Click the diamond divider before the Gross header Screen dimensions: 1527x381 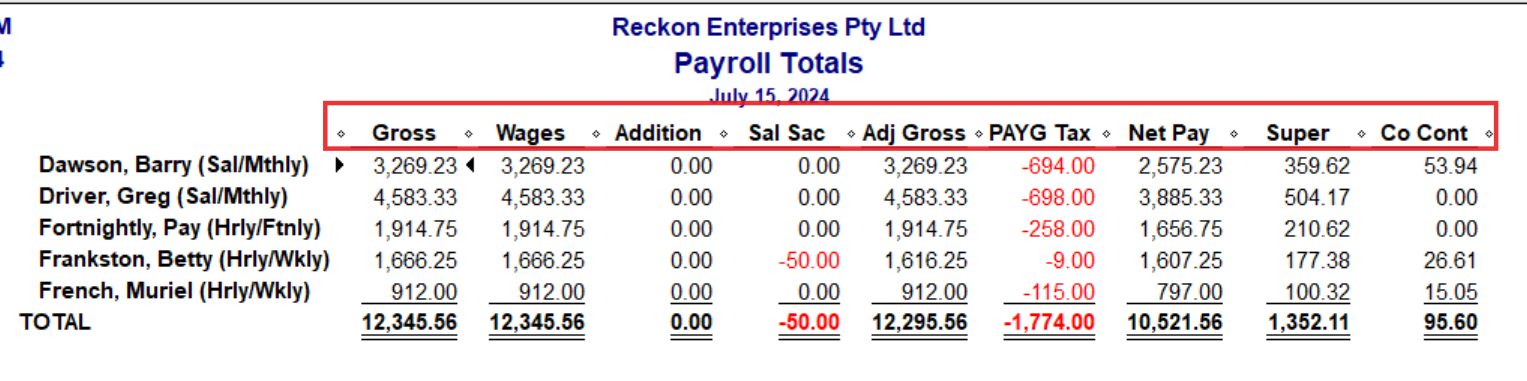[340, 134]
